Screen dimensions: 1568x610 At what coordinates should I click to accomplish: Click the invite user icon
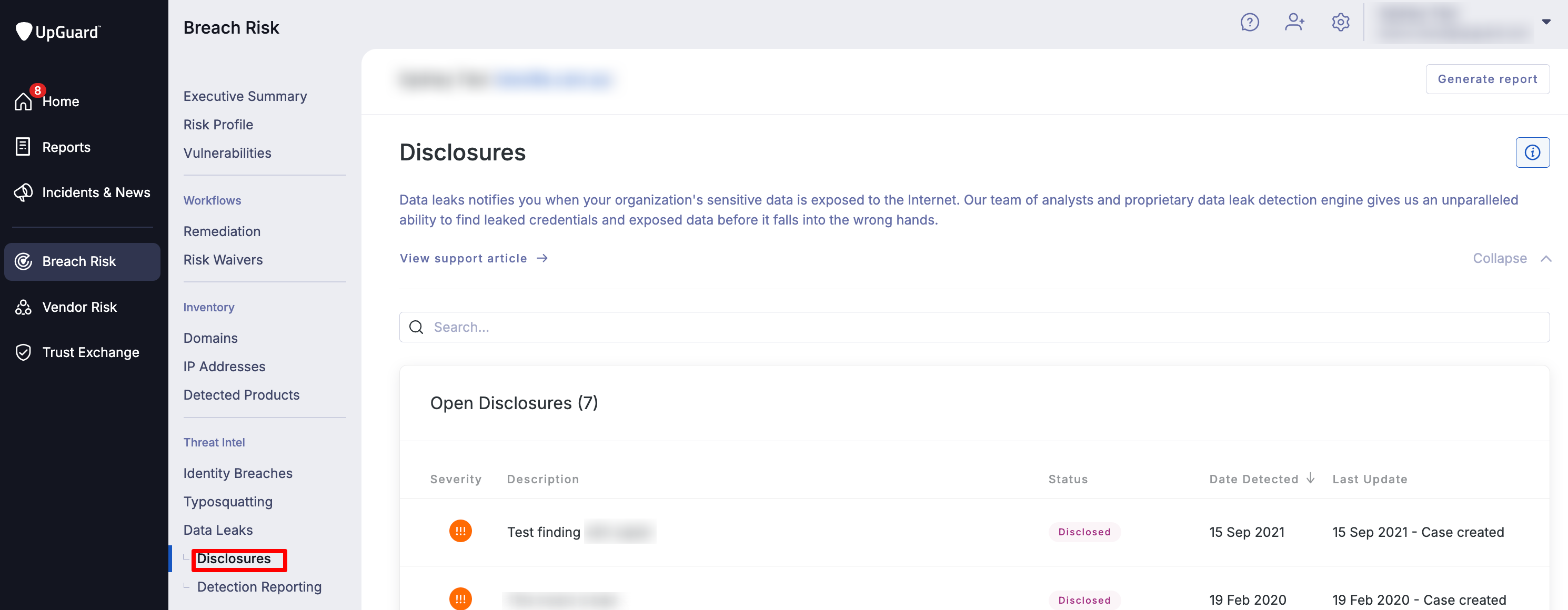pyautogui.click(x=1294, y=23)
